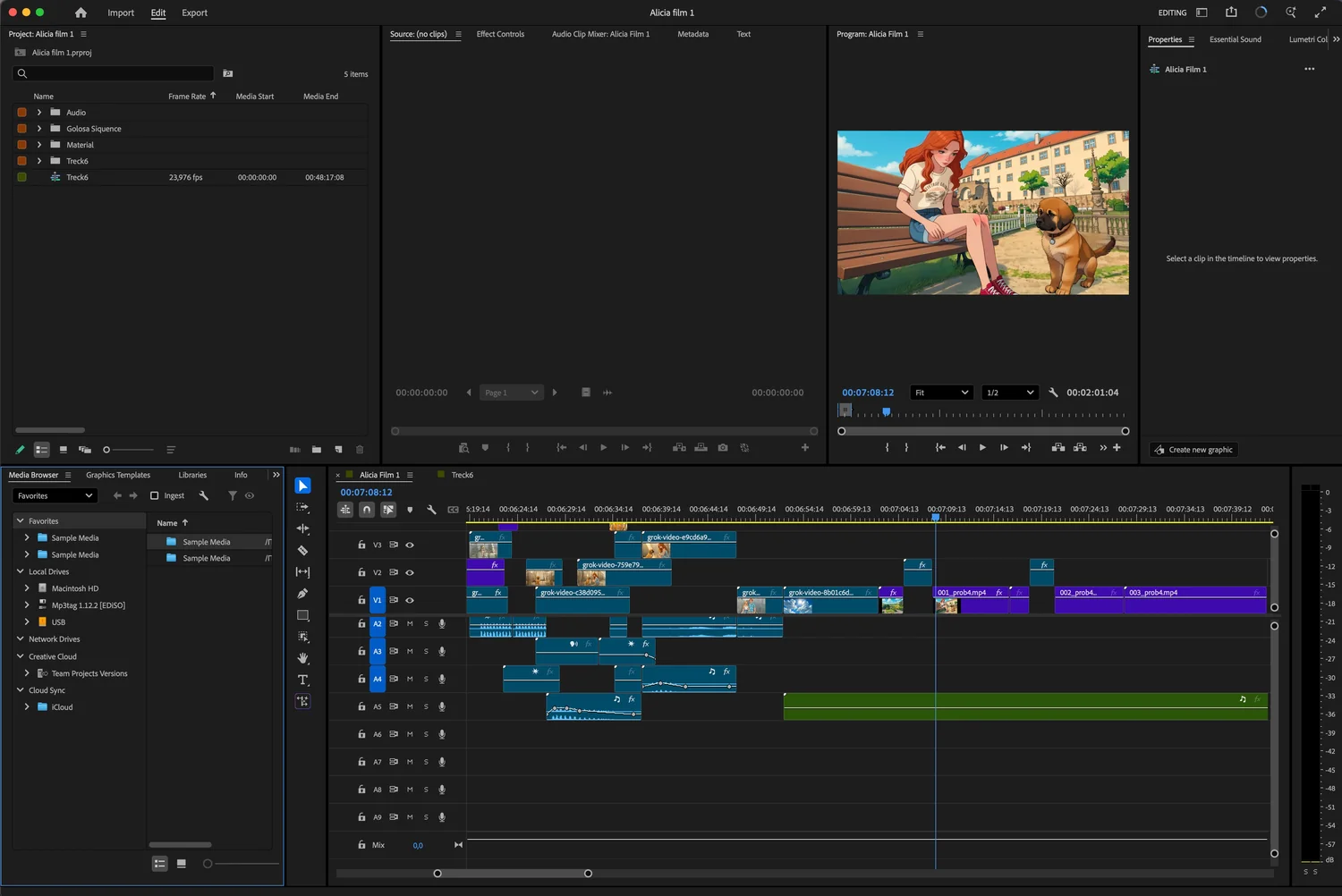Screen dimensions: 1342x896
Task: Click the Metadata panel tab
Action: click(692, 34)
